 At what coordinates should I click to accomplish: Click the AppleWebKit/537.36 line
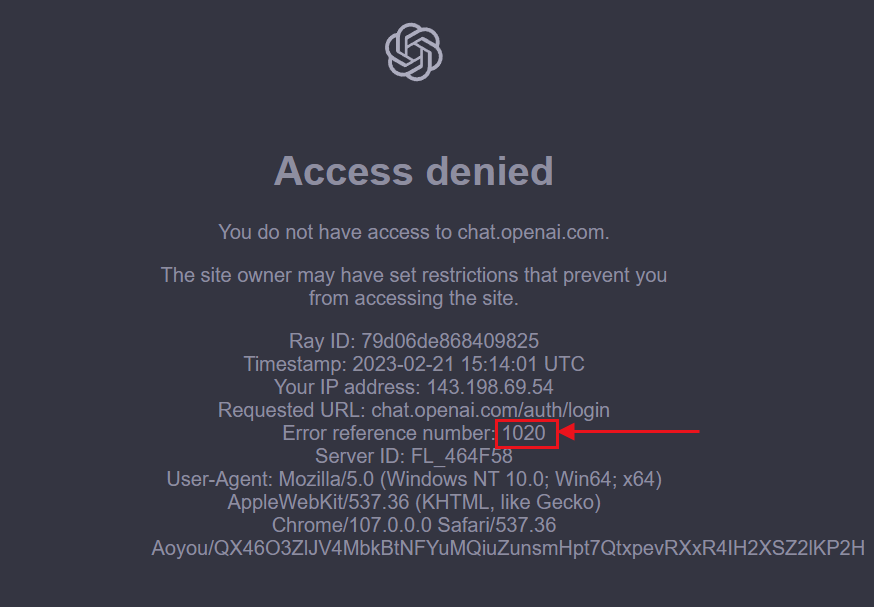pyautogui.click(x=414, y=502)
